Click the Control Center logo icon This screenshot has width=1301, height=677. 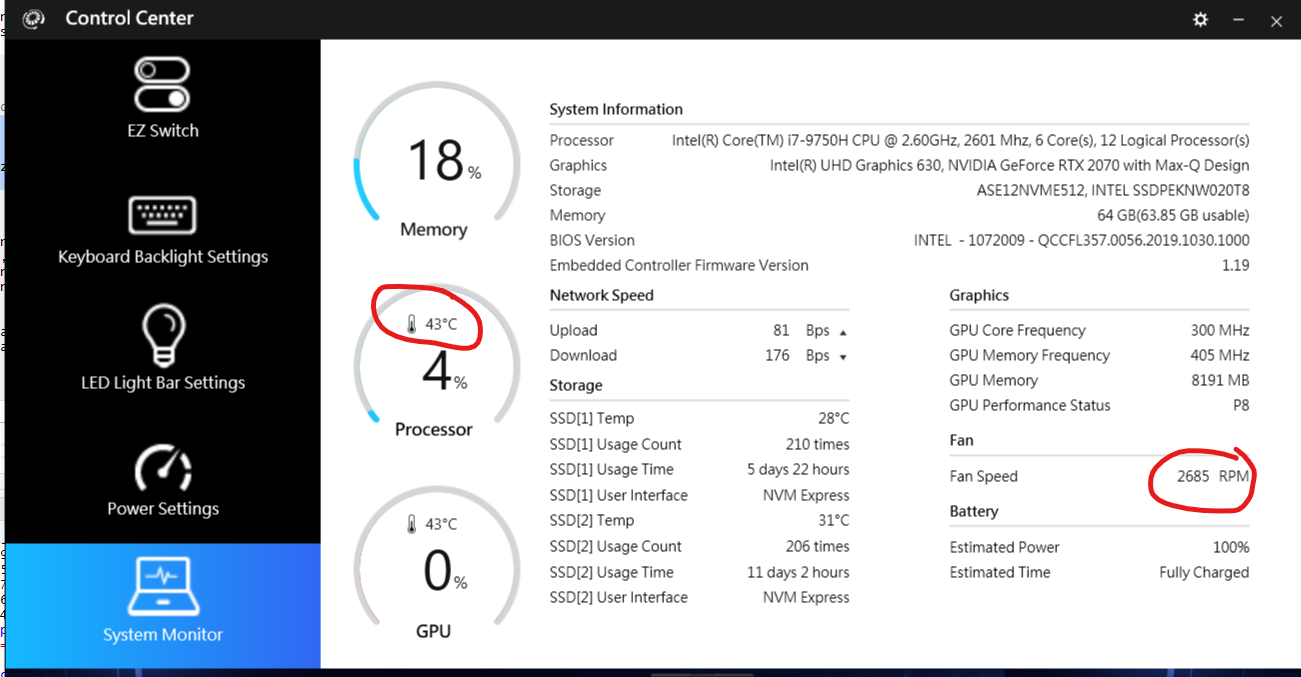click(33, 19)
